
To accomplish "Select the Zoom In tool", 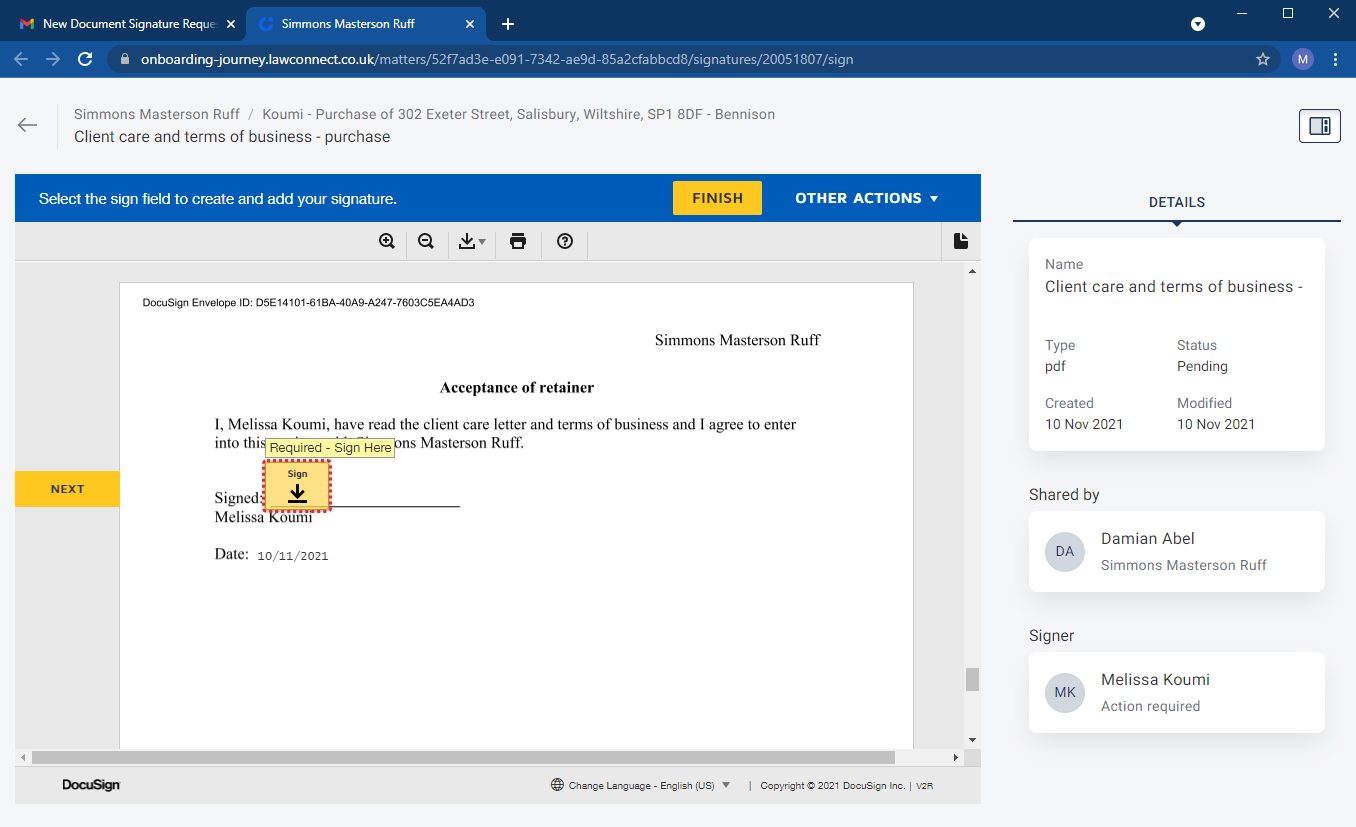I will point(387,241).
